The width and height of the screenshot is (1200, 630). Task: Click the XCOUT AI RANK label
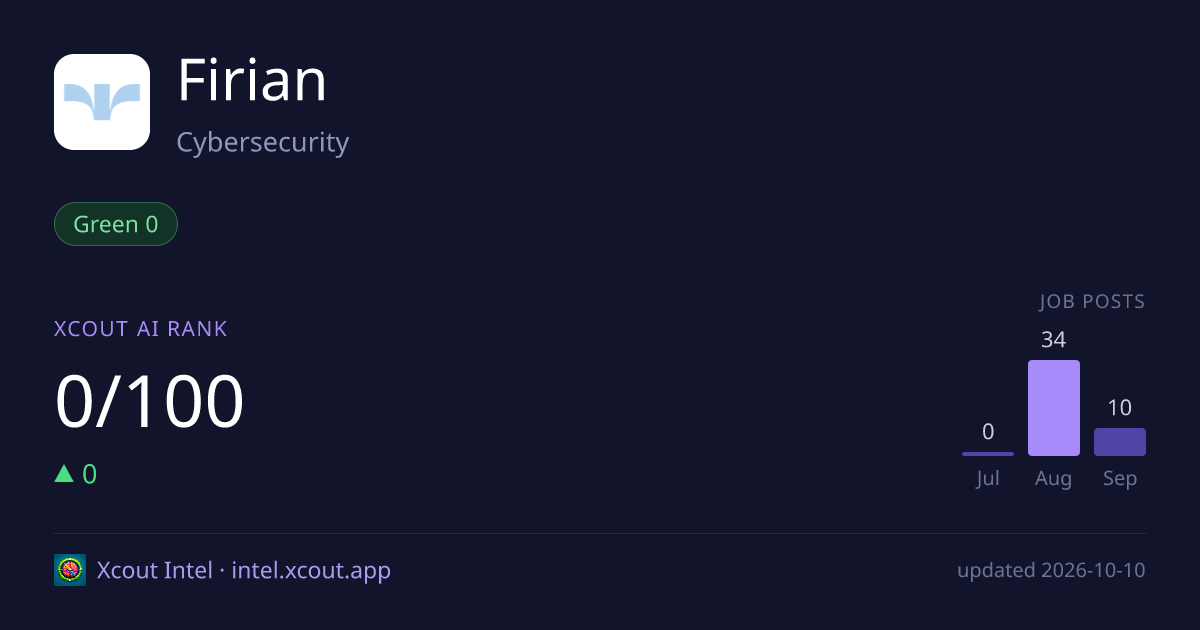coord(141,329)
